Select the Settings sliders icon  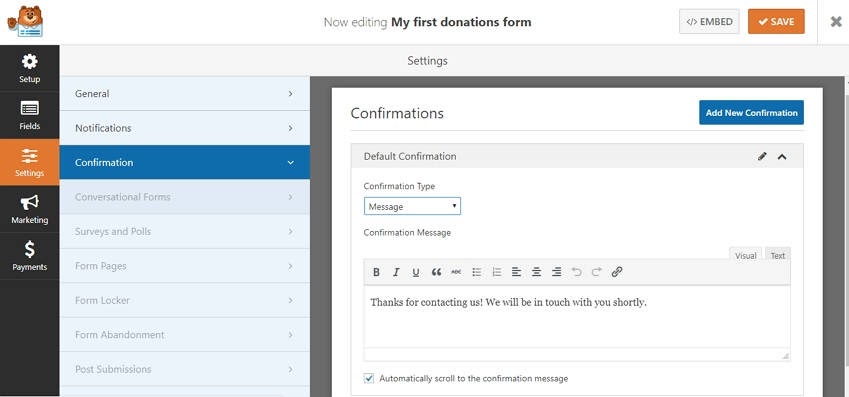point(30,156)
